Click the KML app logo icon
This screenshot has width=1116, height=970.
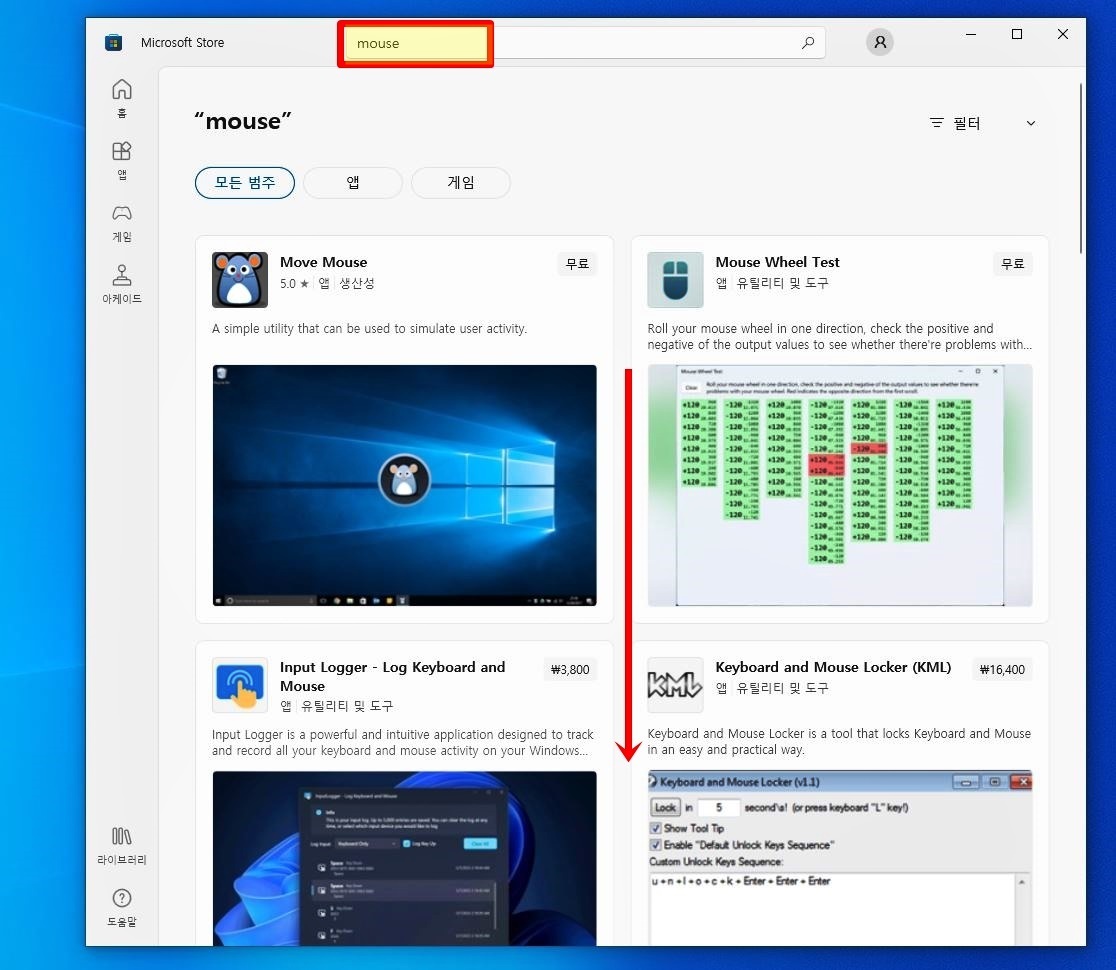coord(675,685)
